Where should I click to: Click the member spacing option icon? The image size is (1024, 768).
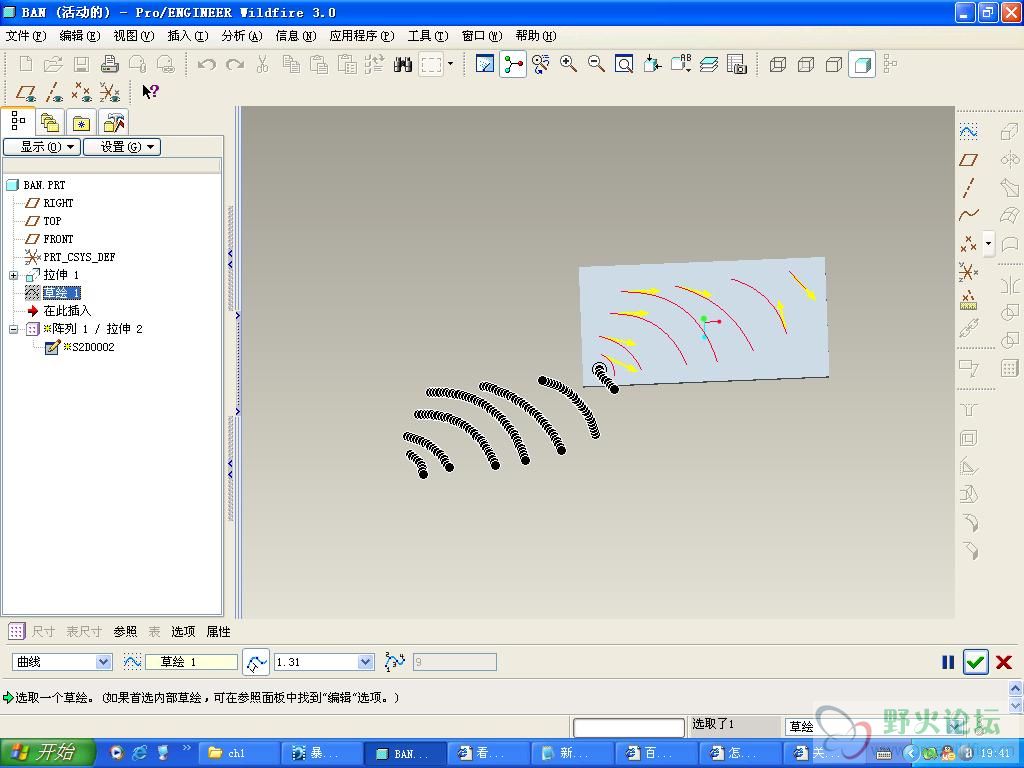point(256,662)
